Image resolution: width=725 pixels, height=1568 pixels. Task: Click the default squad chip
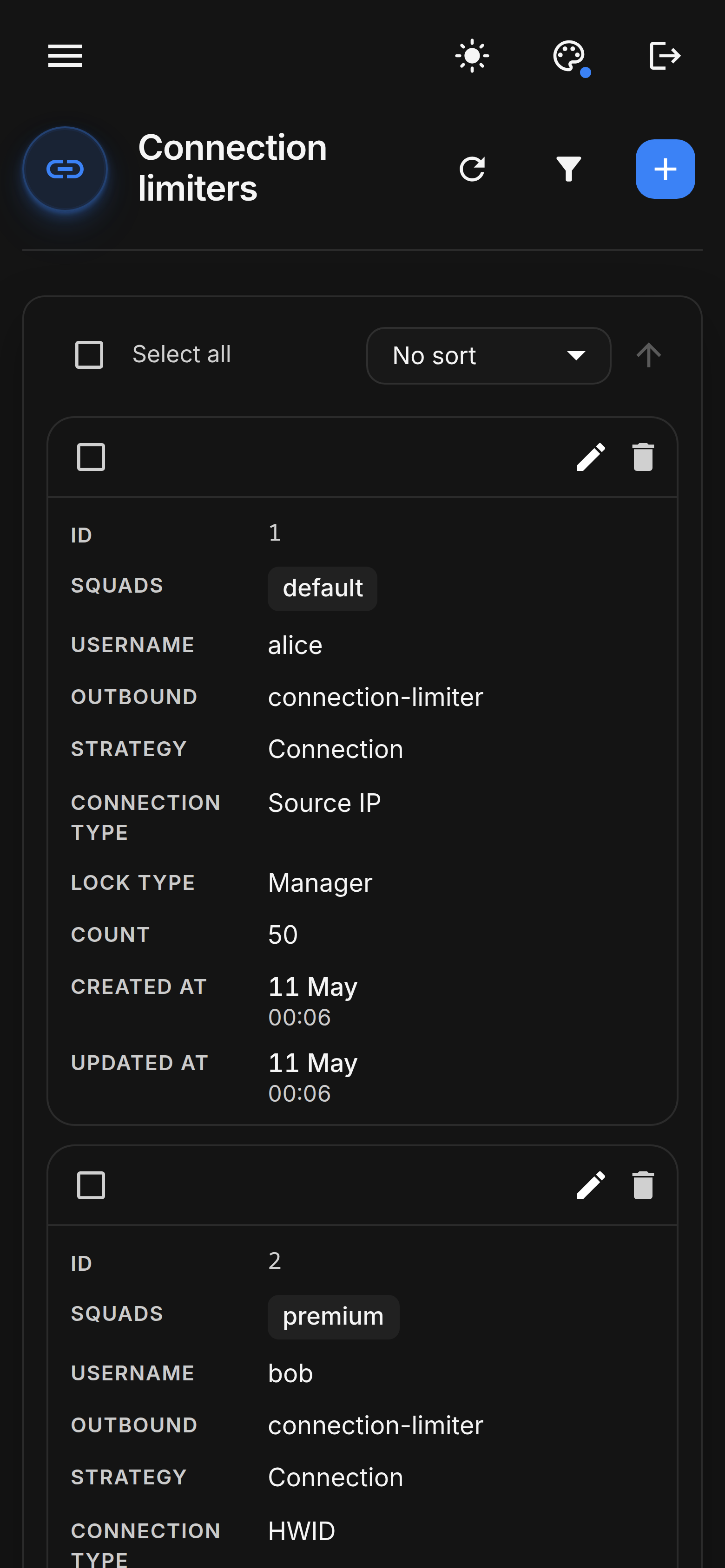(323, 588)
